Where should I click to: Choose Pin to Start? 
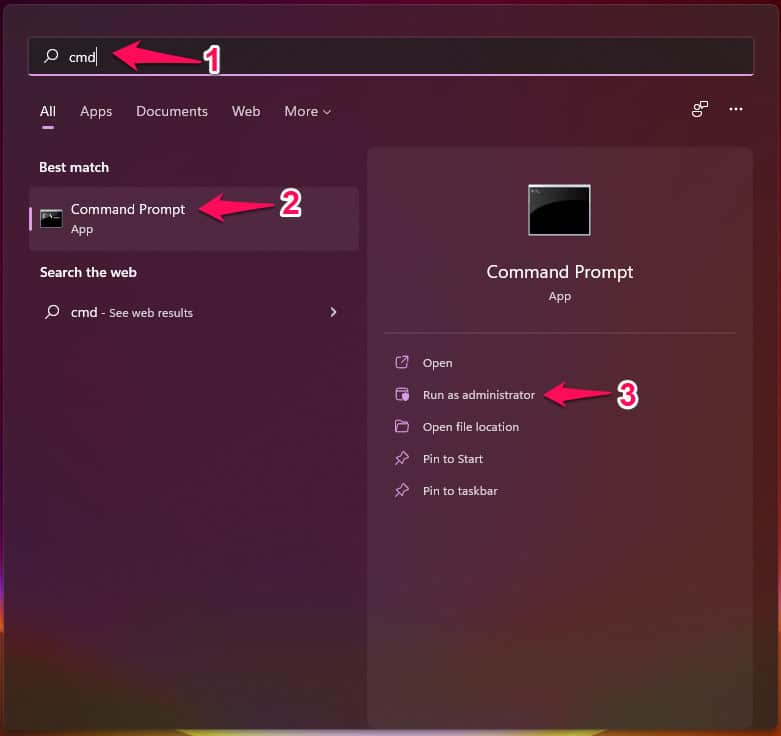(x=453, y=459)
